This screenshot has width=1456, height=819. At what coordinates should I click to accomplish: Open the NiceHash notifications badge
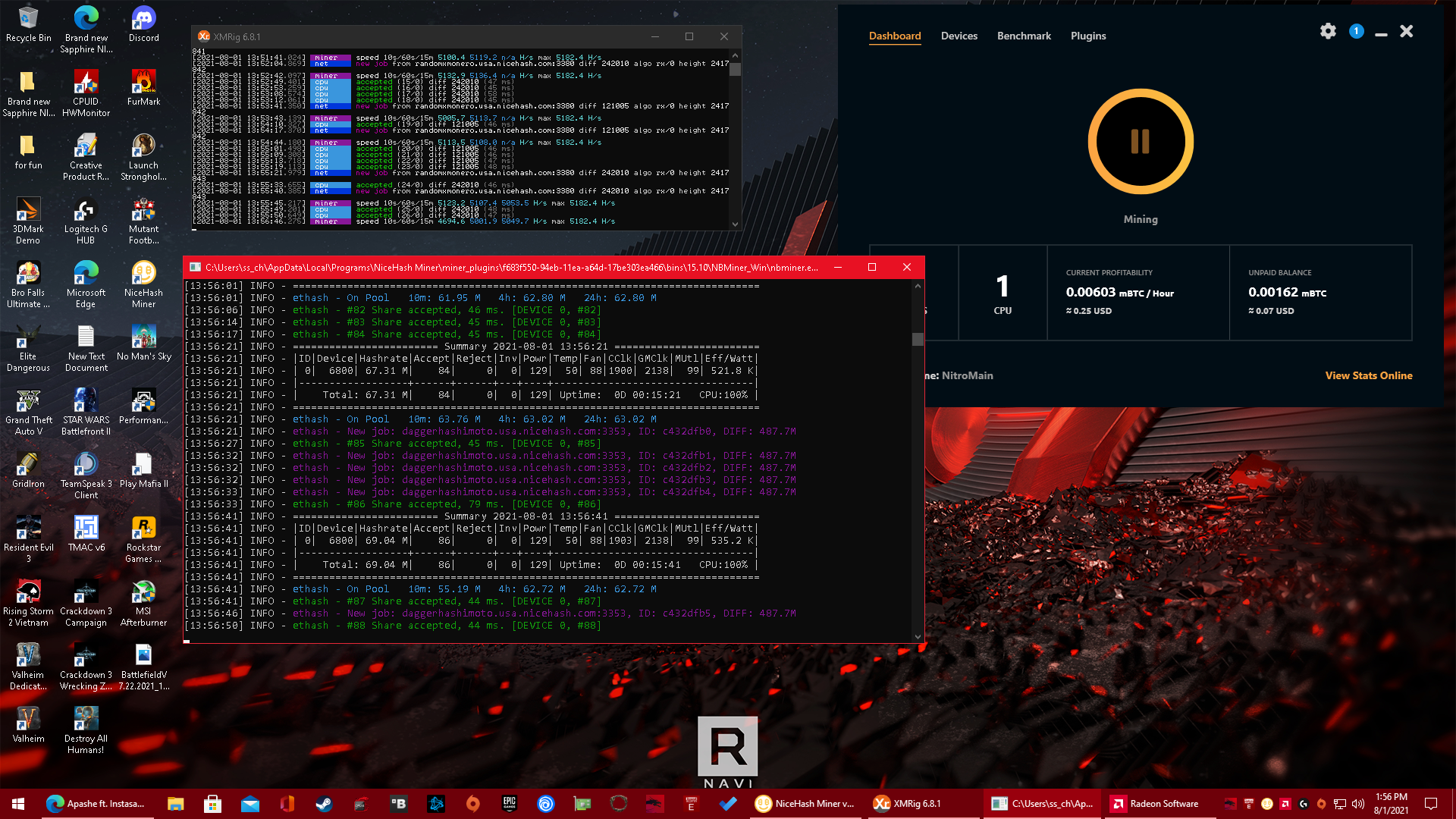pos(1357,31)
